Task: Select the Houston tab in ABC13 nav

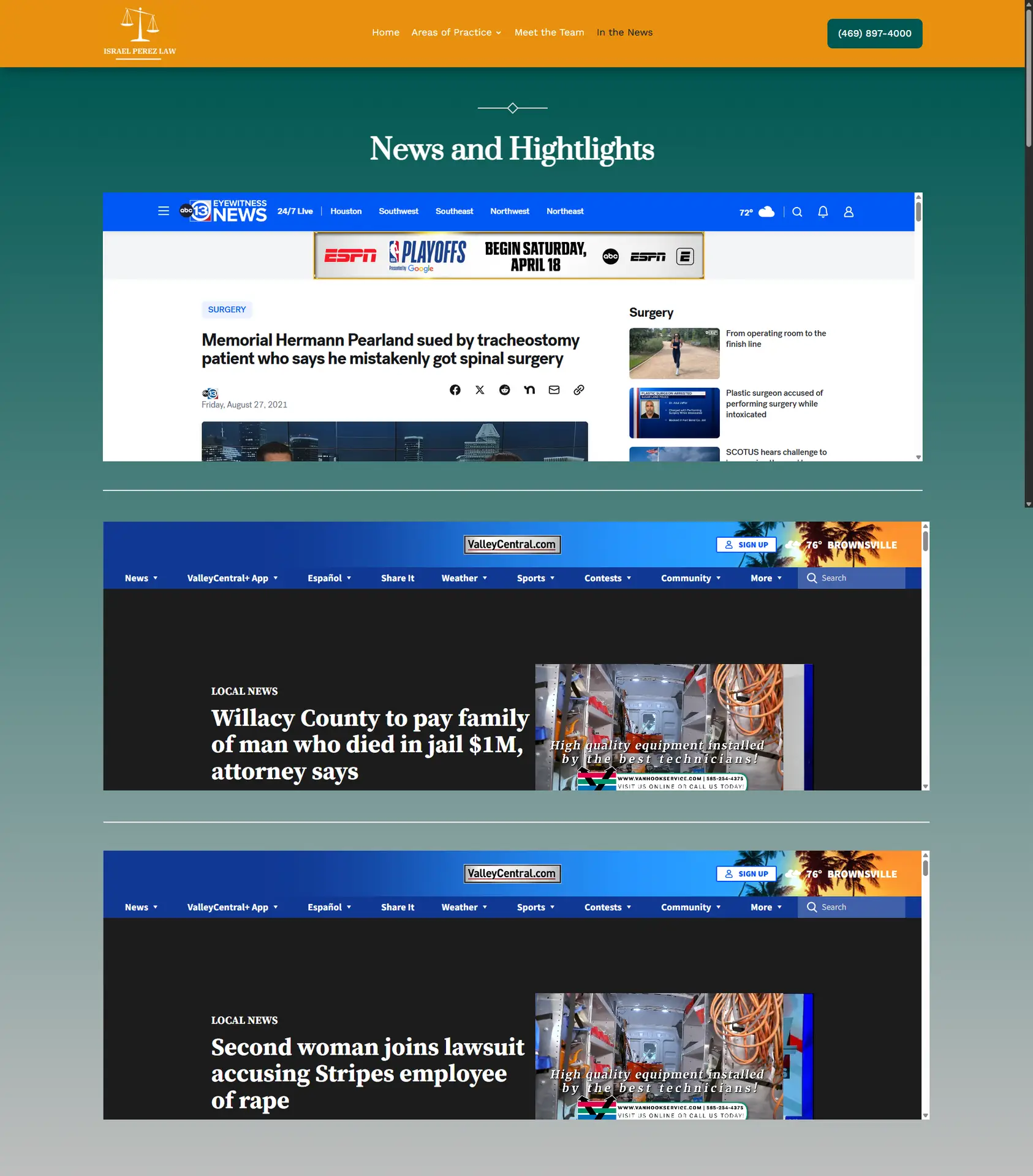Action: 346,211
